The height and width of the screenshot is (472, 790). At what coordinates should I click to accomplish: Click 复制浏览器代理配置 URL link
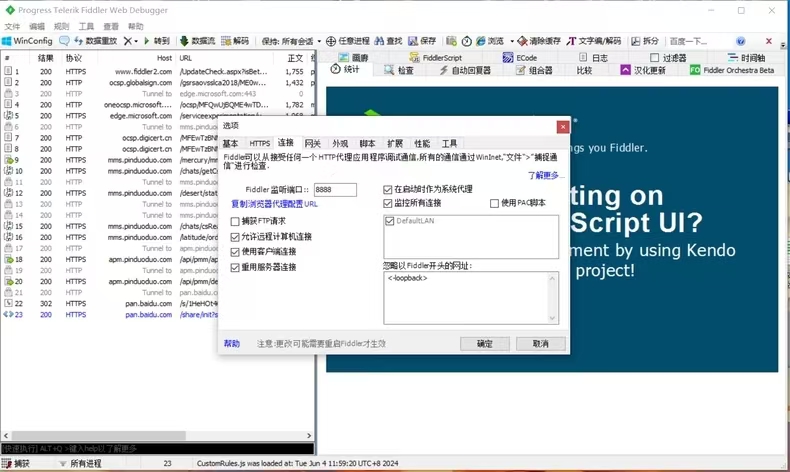tap(274, 204)
